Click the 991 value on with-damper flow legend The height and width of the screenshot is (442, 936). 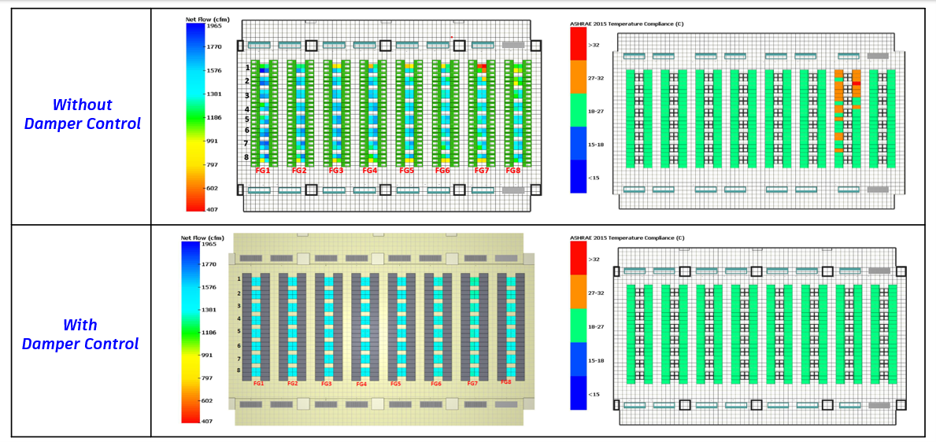pyautogui.click(x=207, y=355)
